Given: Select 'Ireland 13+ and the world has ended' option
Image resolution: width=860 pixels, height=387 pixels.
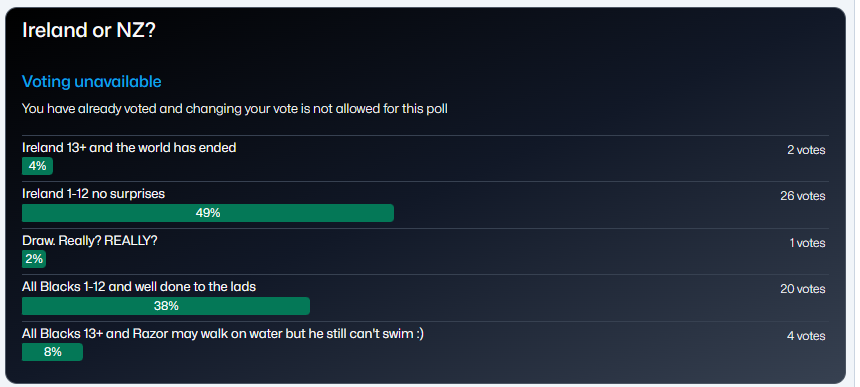Looking at the screenshot, I should pos(129,147).
